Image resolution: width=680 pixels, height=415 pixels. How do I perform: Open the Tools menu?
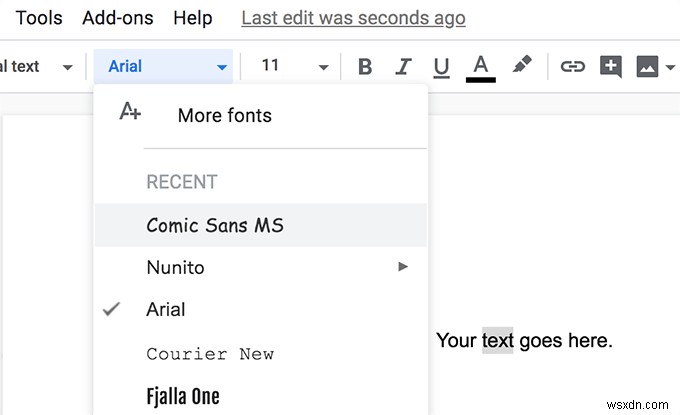(39, 18)
